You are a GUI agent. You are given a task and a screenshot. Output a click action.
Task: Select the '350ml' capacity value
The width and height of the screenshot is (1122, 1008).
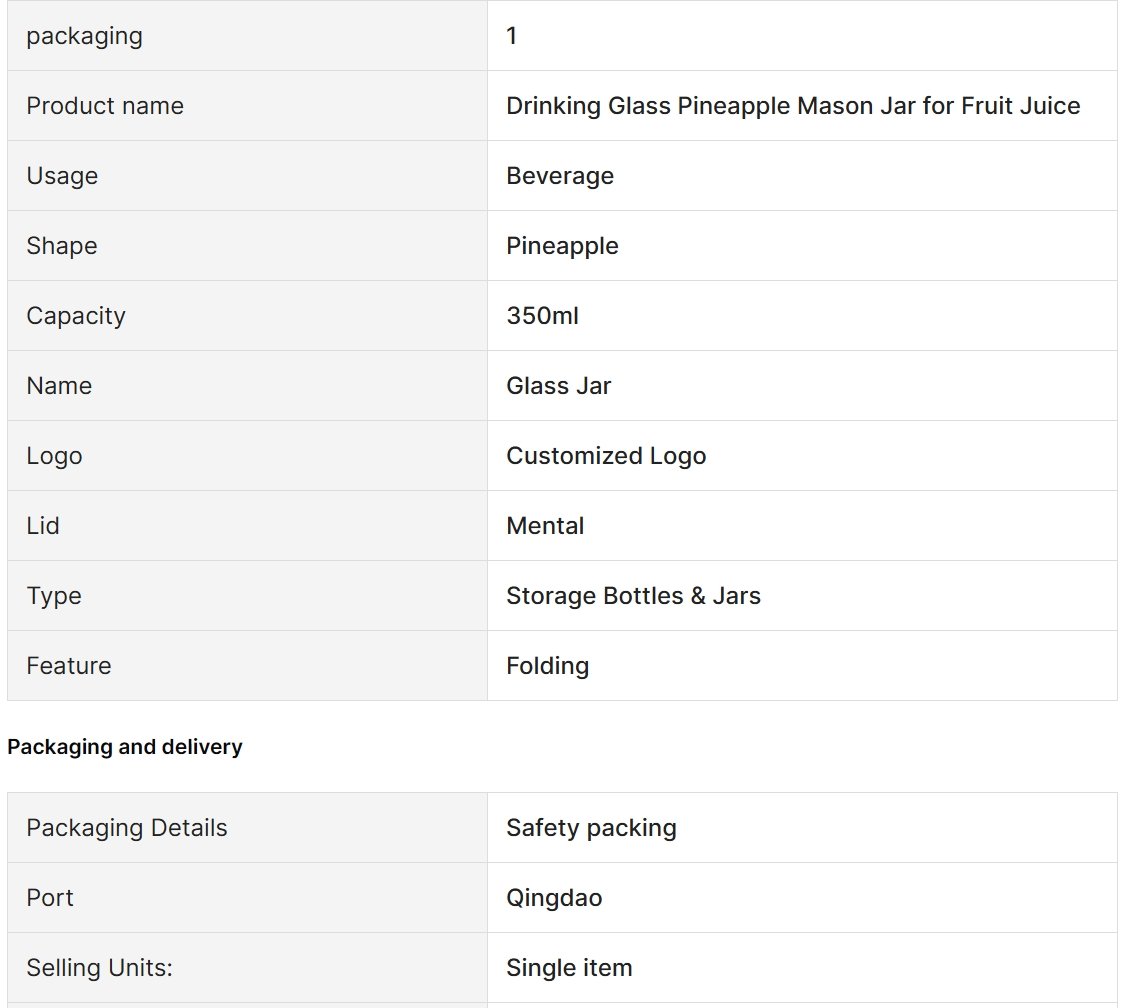coord(542,315)
